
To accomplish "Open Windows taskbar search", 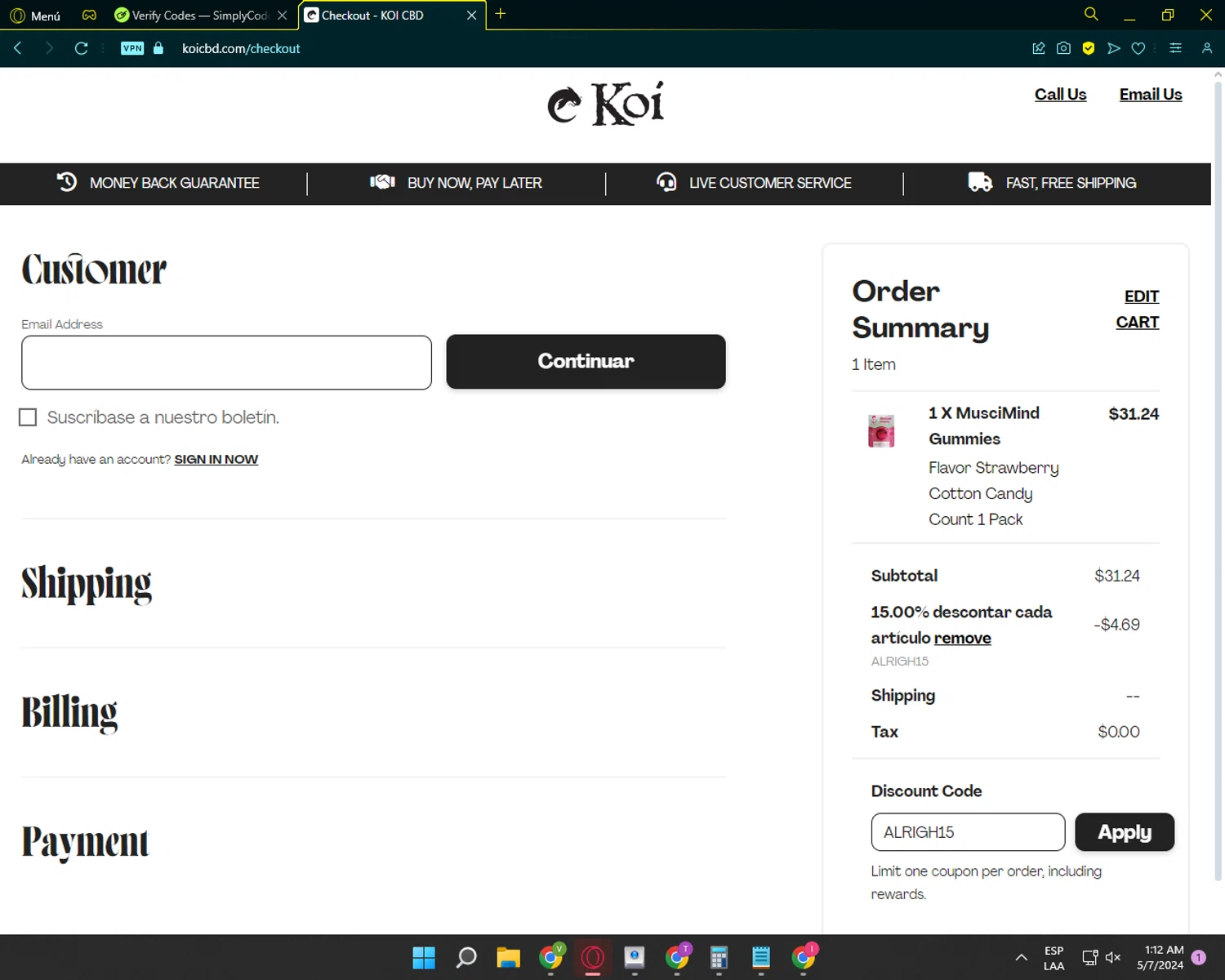I will click(x=466, y=957).
